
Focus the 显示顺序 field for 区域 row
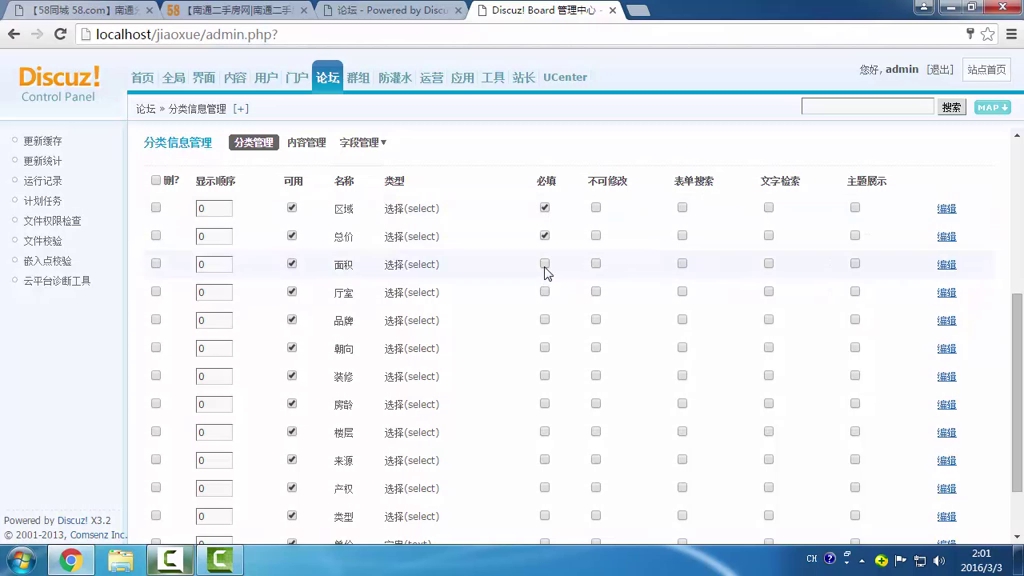(x=214, y=208)
